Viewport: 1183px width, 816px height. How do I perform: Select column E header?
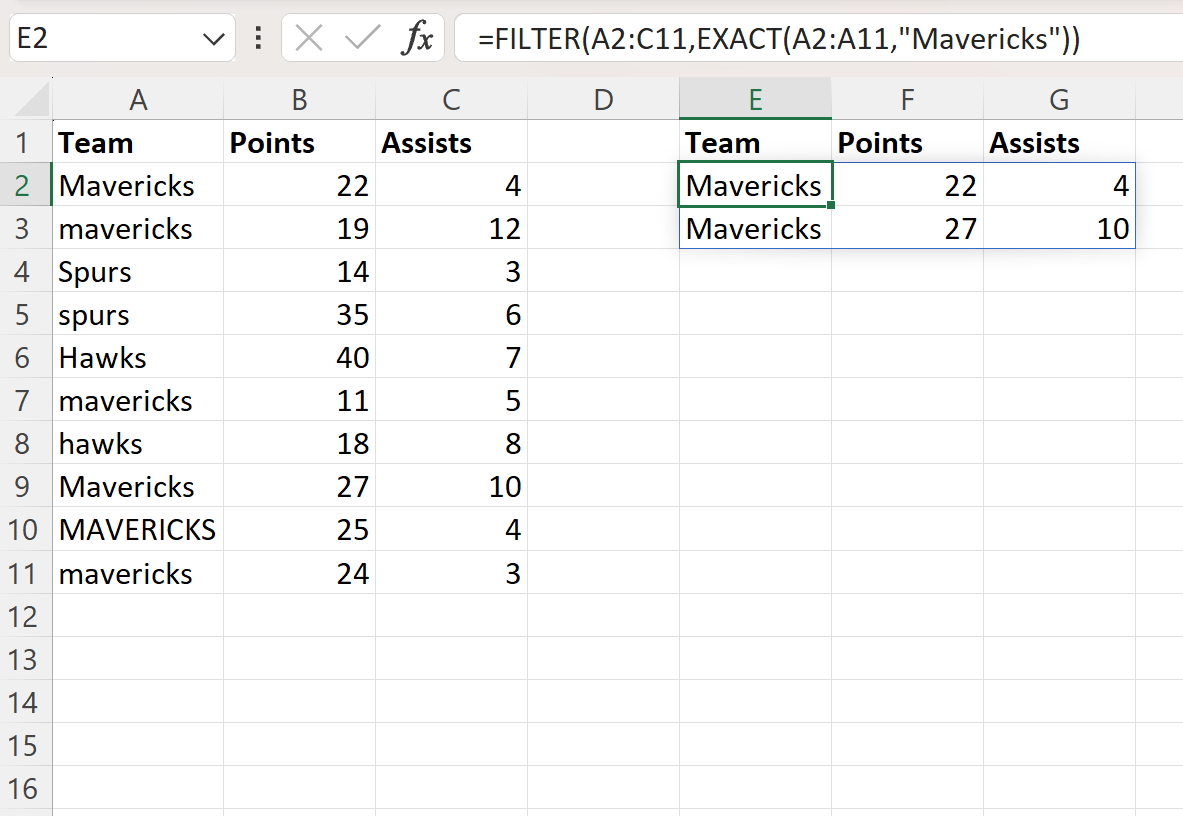pyautogui.click(x=755, y=99)
